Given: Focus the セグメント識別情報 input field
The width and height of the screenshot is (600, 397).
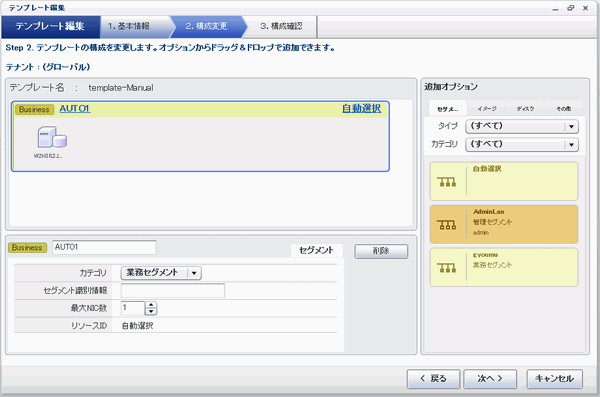Looking at the screenshot, I should coord(173,291).
